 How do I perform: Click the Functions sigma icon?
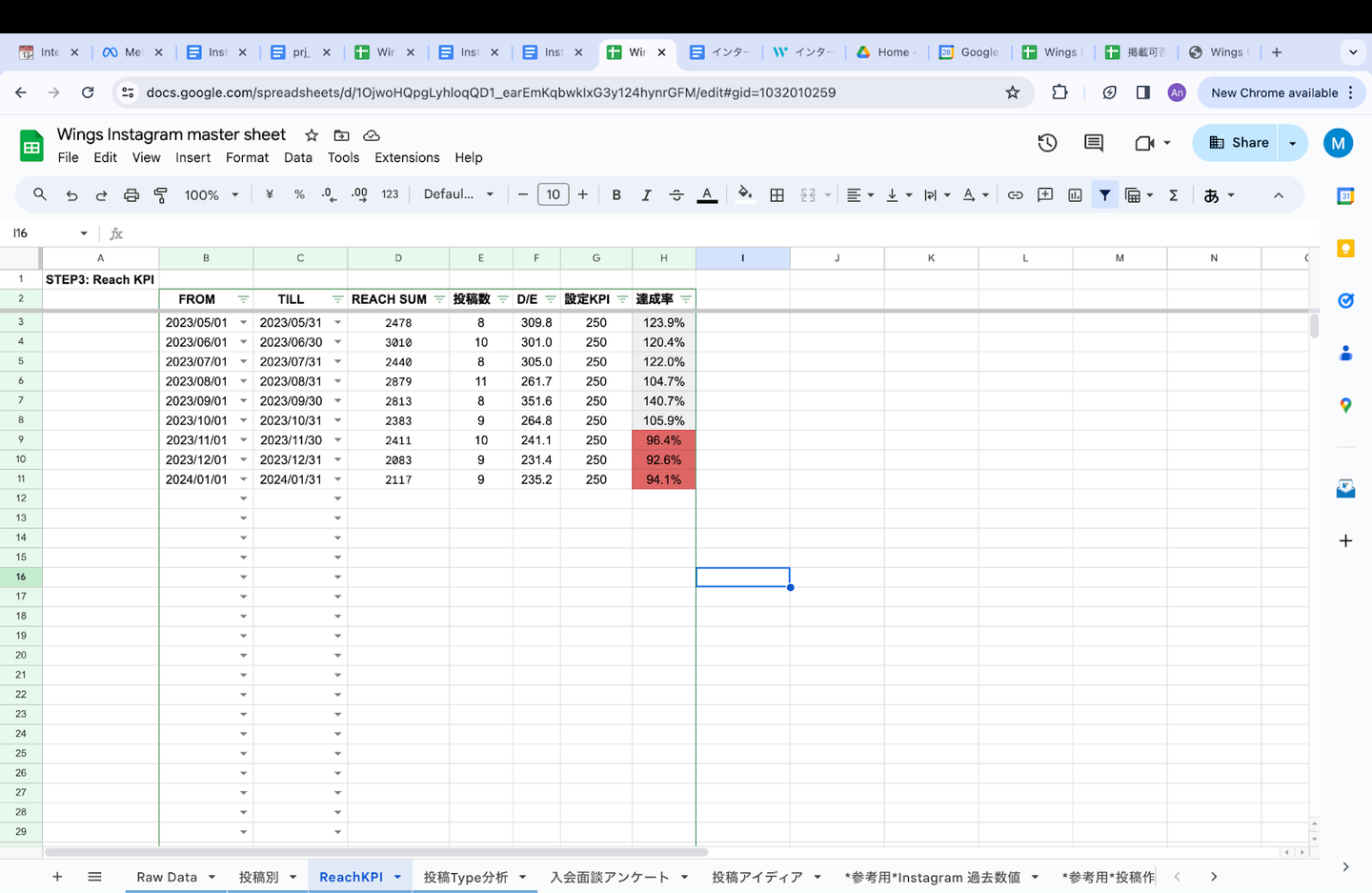(x=1174, y=195)
